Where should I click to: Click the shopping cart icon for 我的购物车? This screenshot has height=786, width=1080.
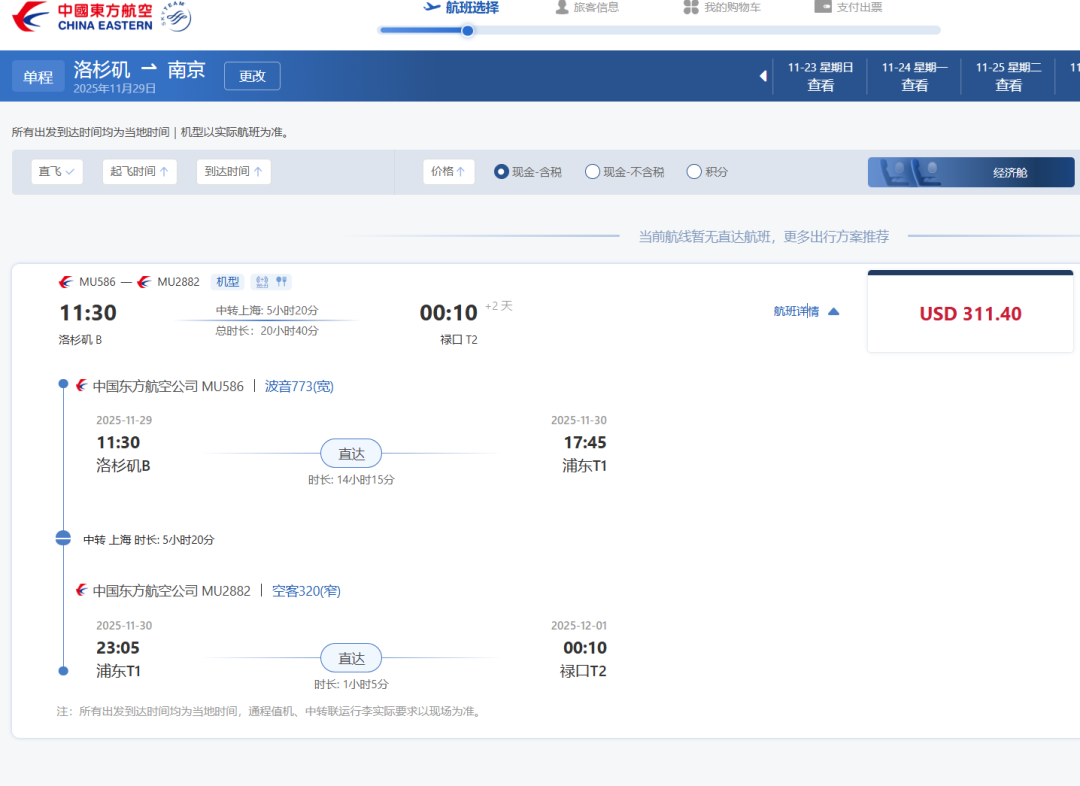coord(691,7)
